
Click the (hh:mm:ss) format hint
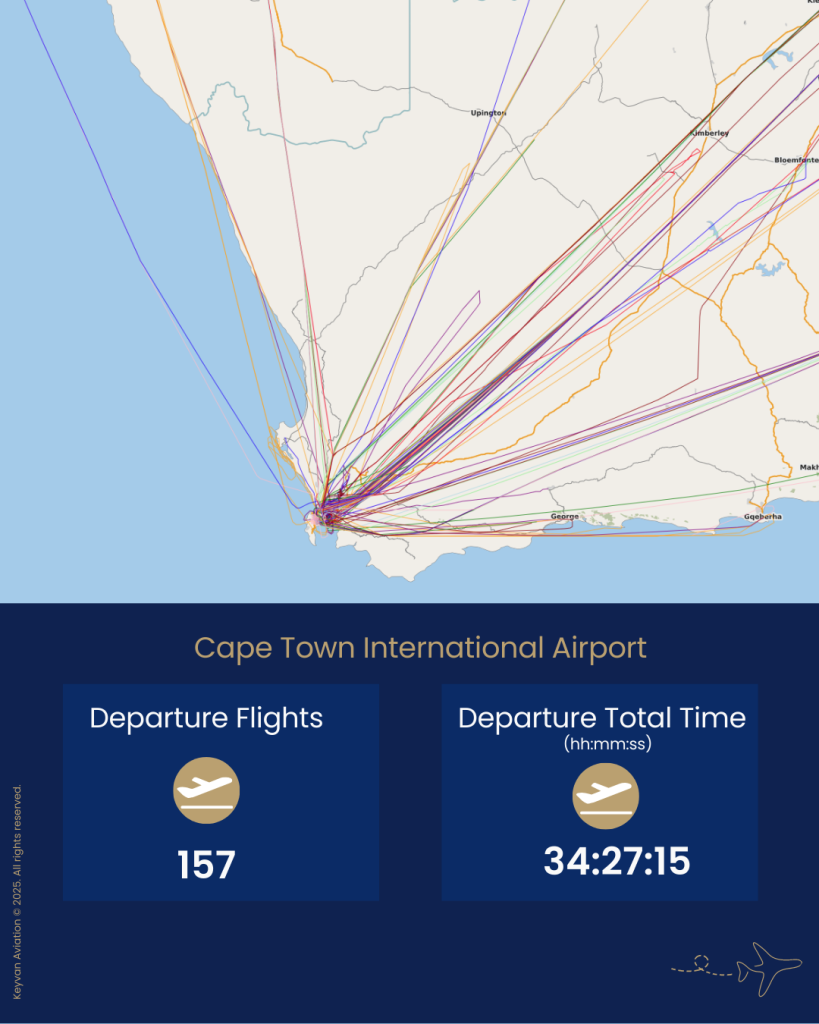pyautogui.click(x=601, y=743)
